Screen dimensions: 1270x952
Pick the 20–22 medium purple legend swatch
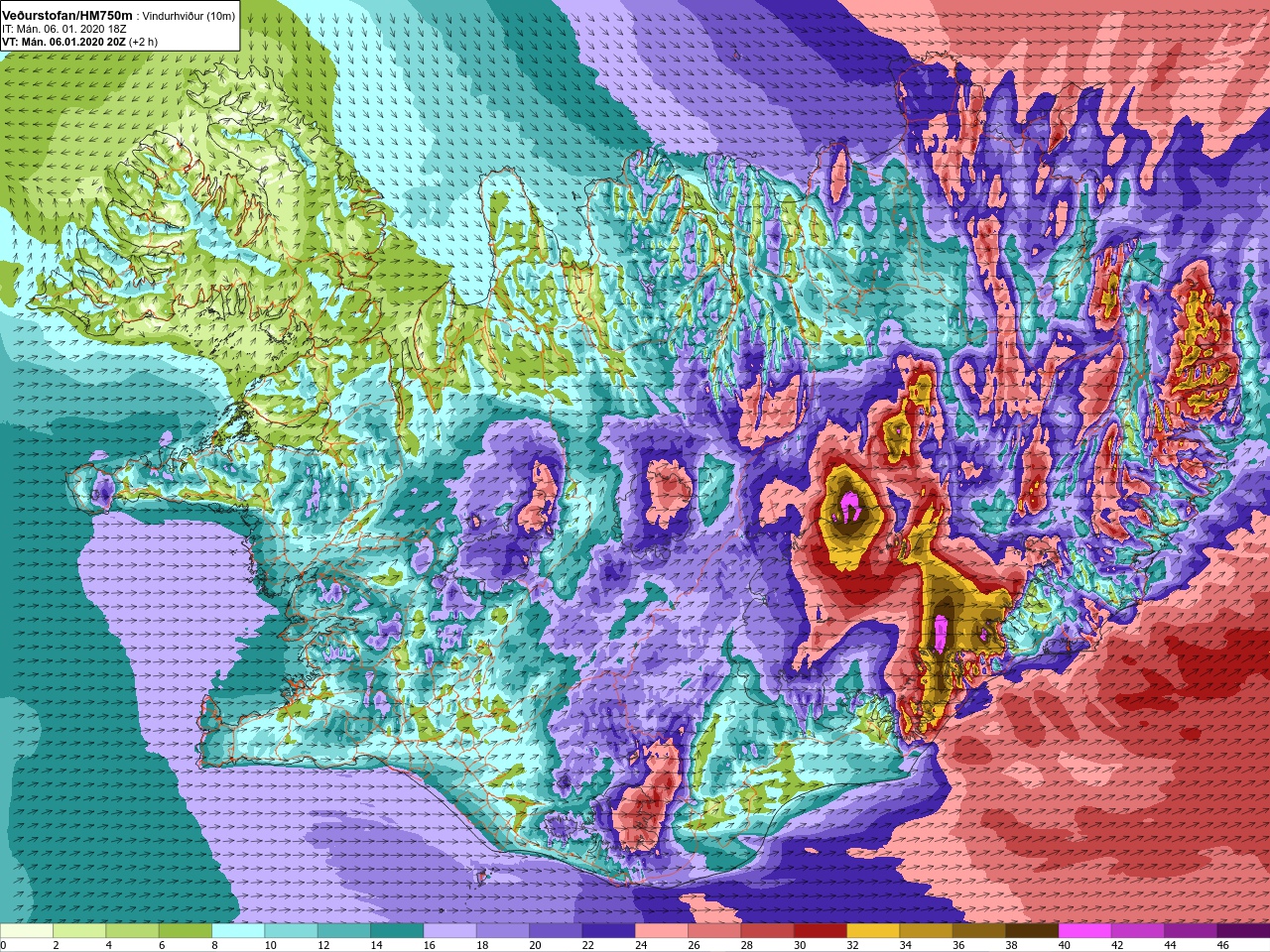(556, 931)
